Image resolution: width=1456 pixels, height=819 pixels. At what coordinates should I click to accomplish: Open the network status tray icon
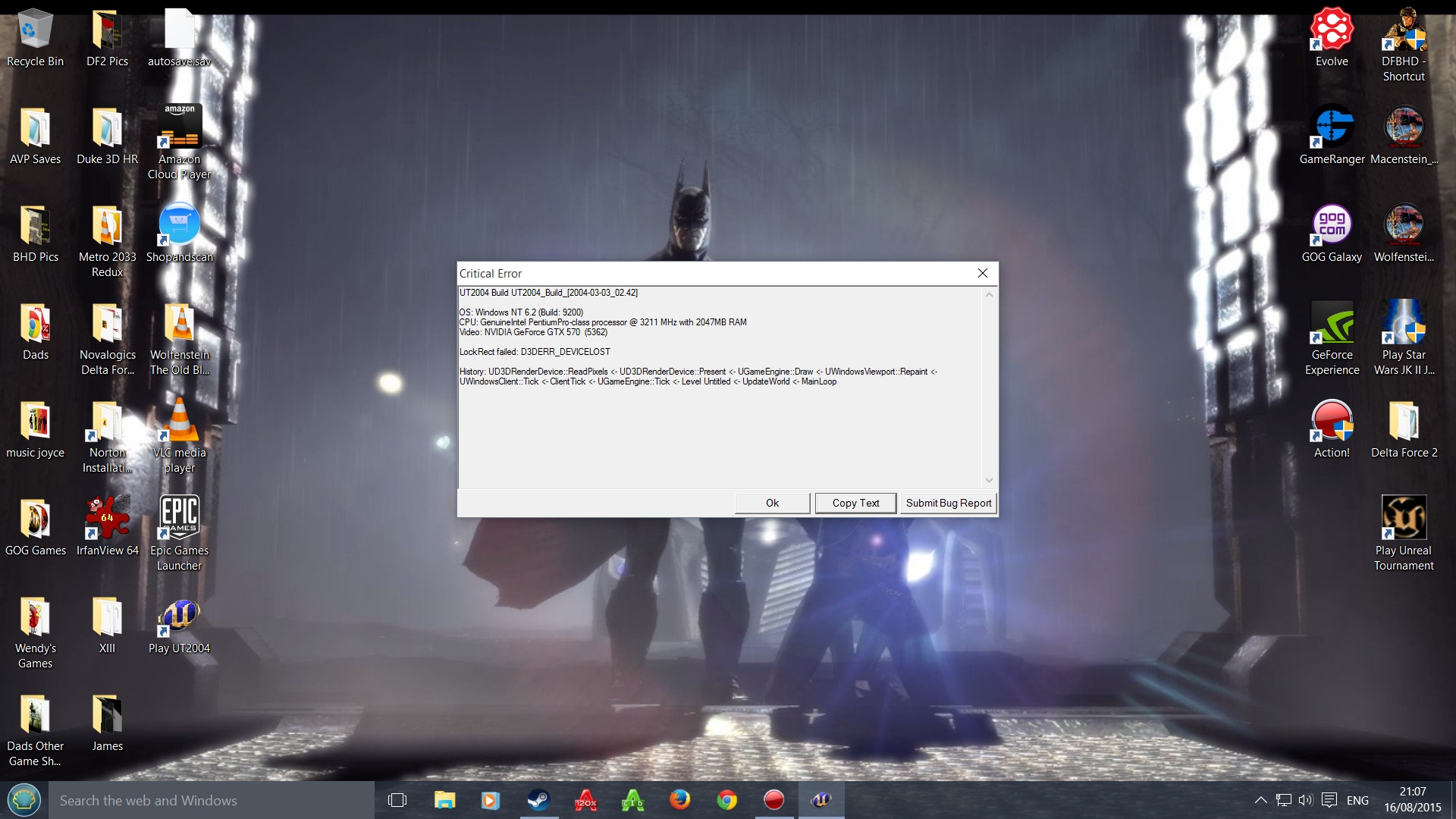click(1283, 800)
